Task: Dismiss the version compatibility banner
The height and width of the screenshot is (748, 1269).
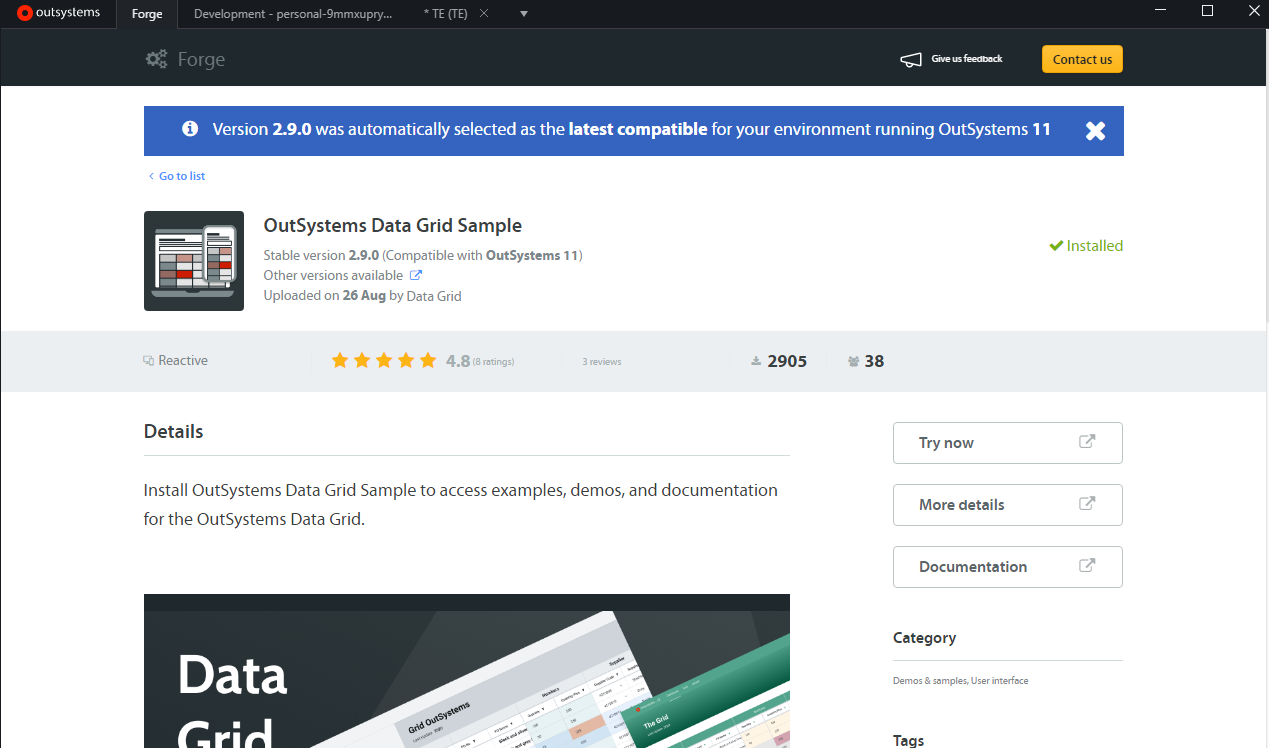Action: point(1095,130)
